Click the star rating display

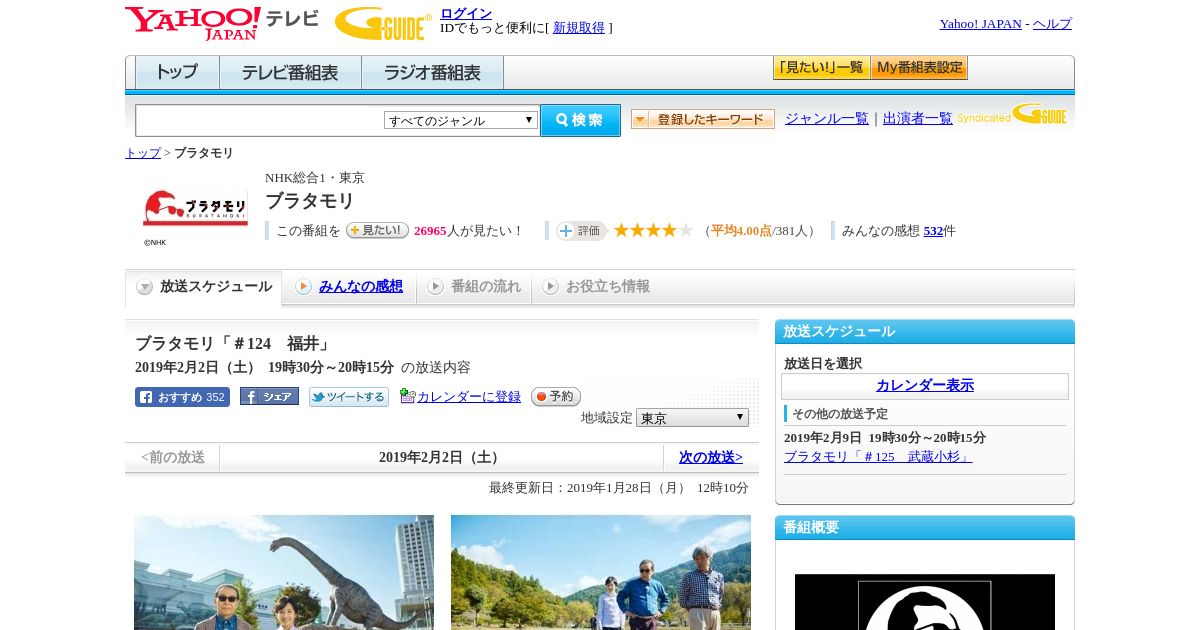653,230
